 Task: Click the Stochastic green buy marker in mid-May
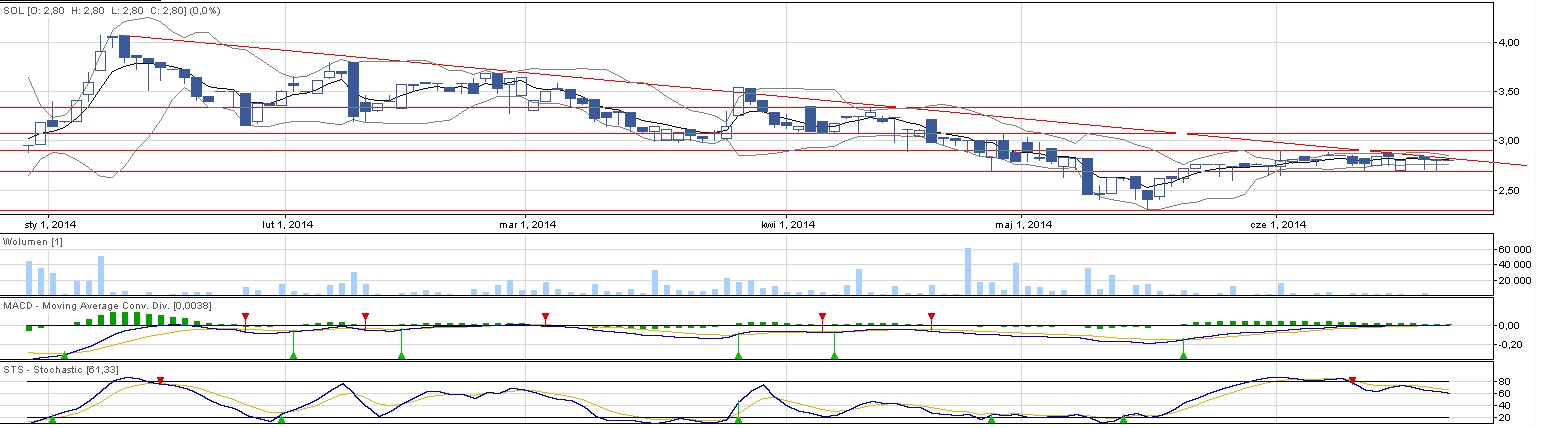click(1123, 419)
